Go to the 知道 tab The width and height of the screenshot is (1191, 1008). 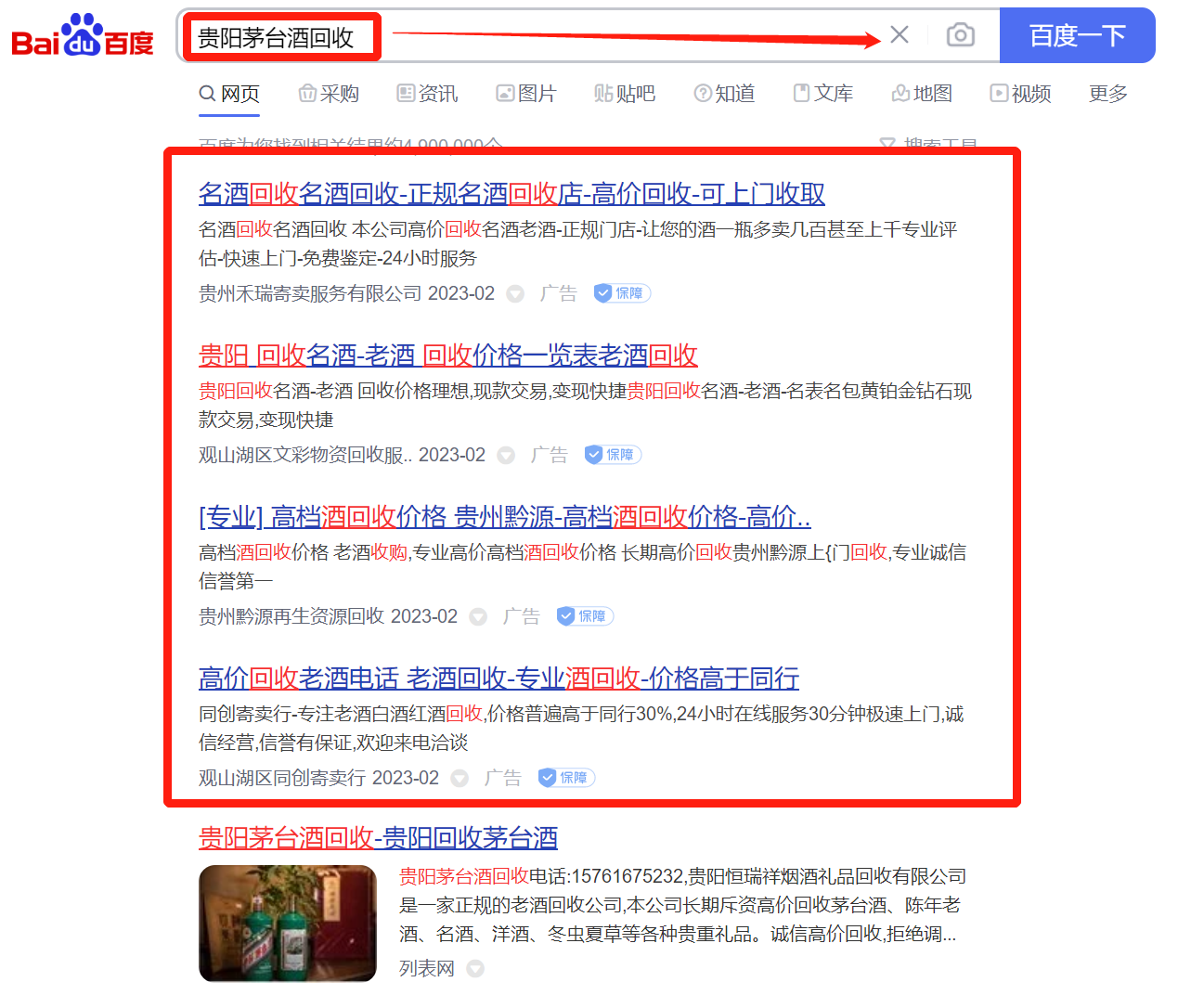[x=724, y=94]
